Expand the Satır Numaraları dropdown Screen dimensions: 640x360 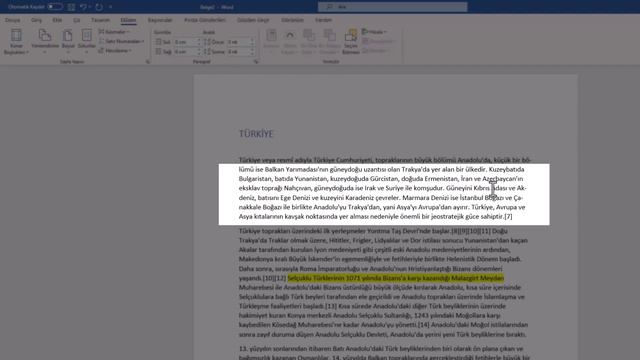pos(121,41)
